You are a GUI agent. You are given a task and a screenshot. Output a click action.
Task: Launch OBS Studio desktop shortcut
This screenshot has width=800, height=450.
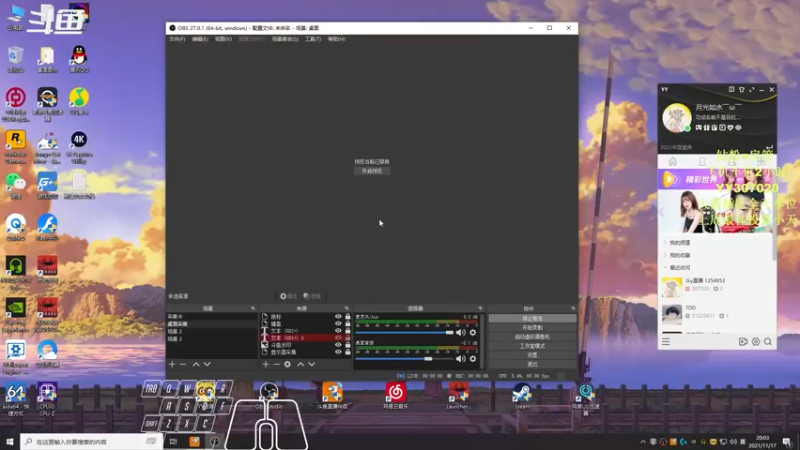[269, 396]
